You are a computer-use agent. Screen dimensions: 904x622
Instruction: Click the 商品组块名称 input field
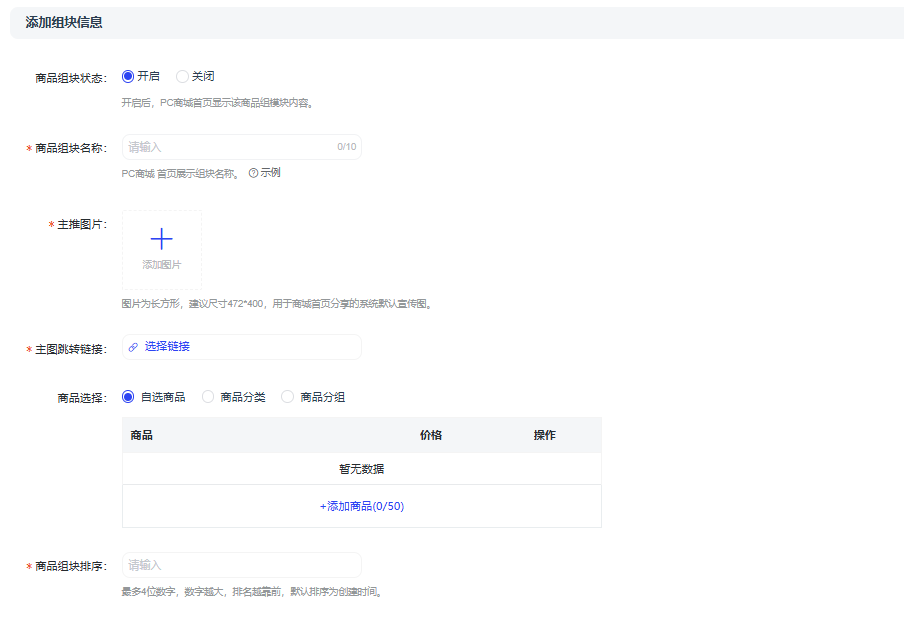point(230,147)
